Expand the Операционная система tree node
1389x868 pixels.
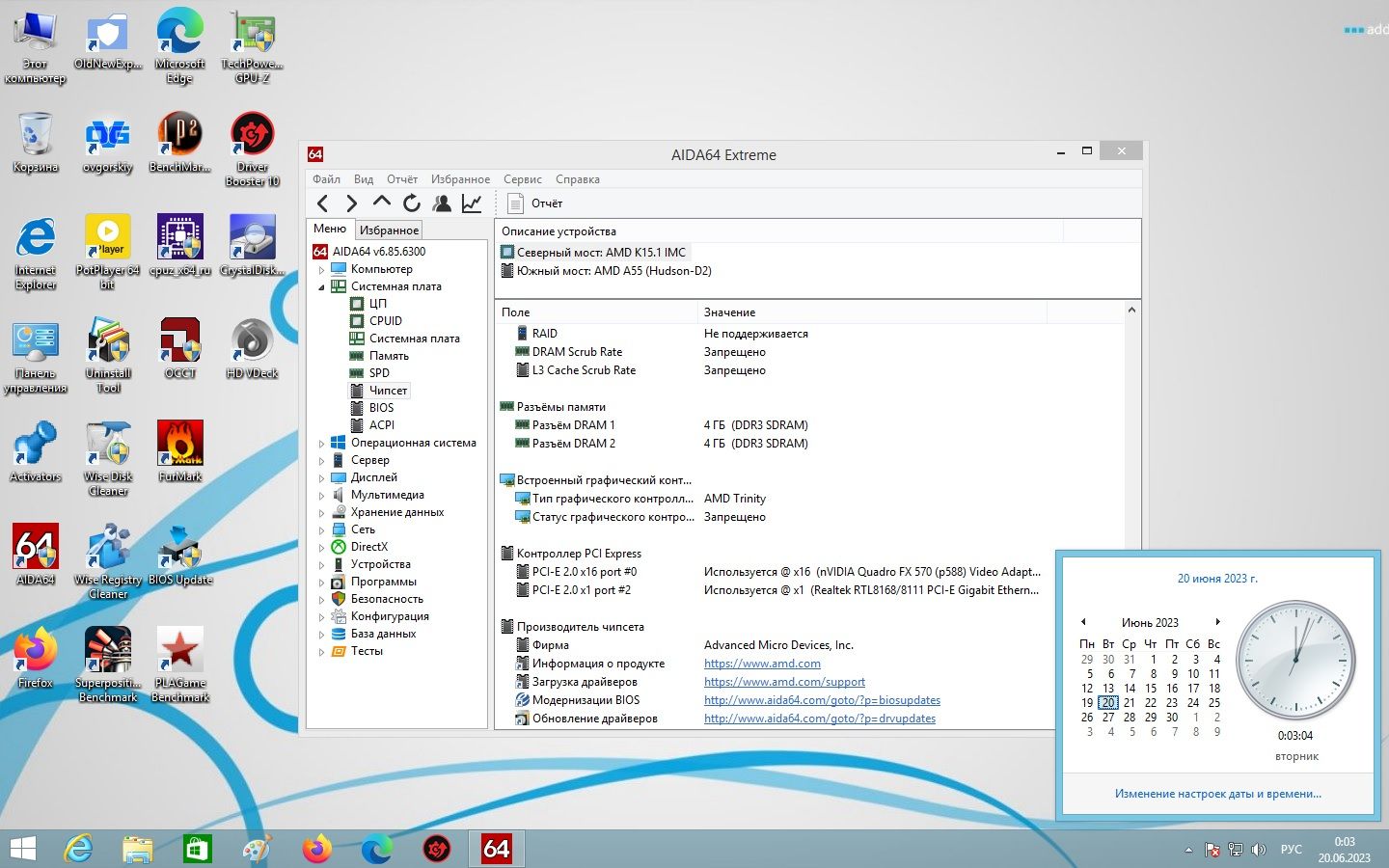coord(322,444)
